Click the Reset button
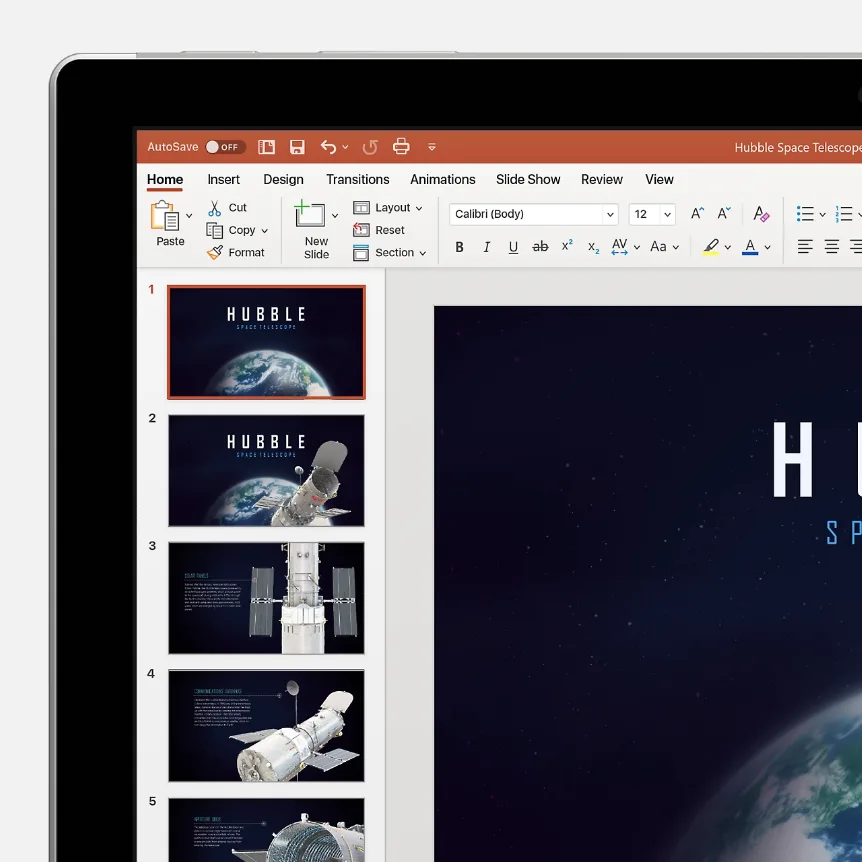The width and height of the screenshot is (862, 862). pyautogui.click(x=379, y=230)
